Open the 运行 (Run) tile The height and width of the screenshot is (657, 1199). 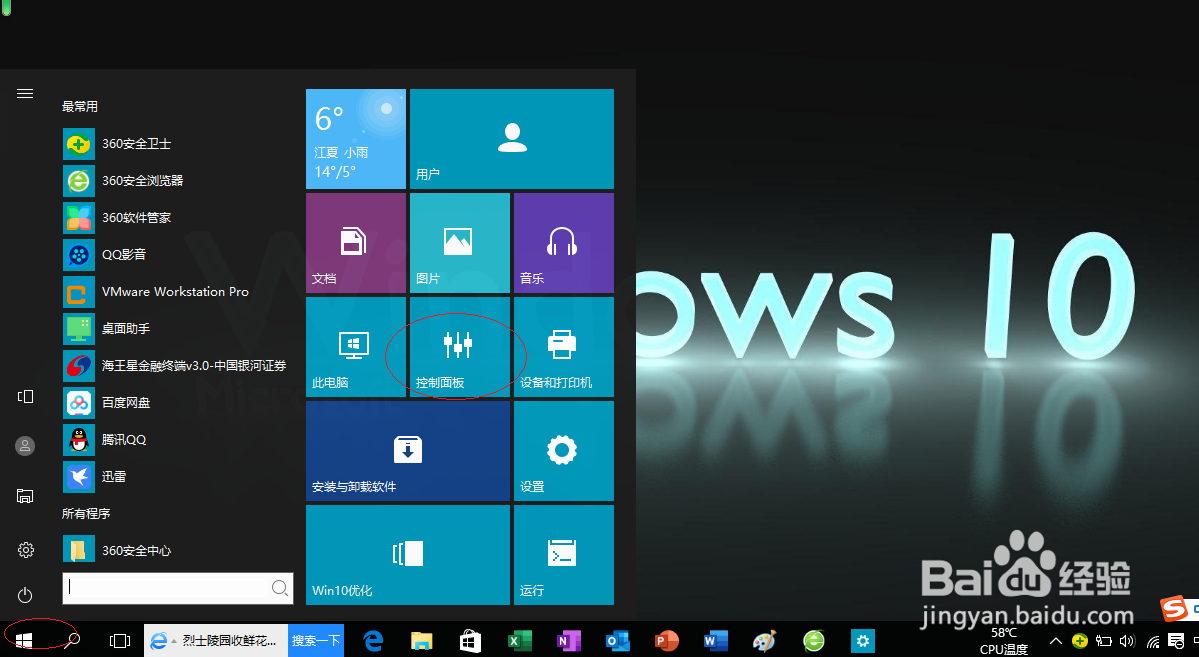coord(563,555)
